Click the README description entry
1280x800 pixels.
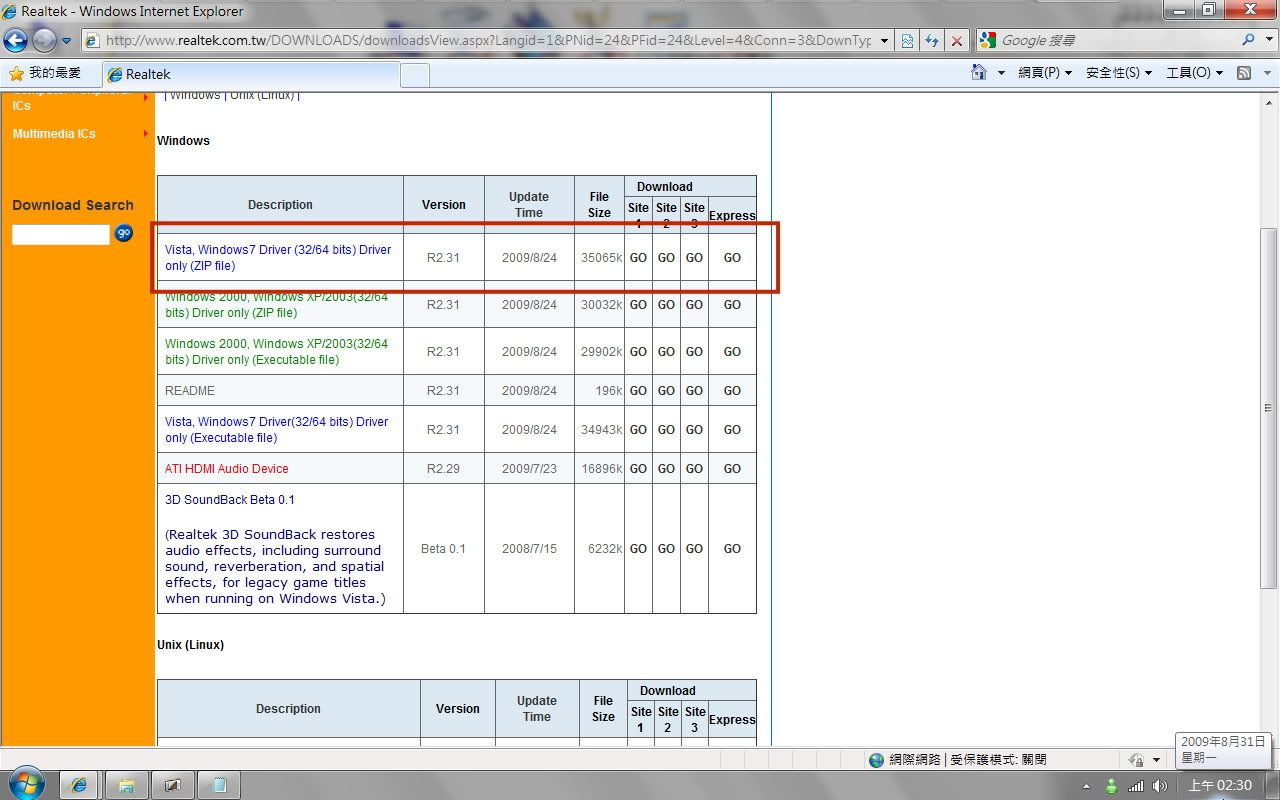pyautogui.click(x=190, y=391)
